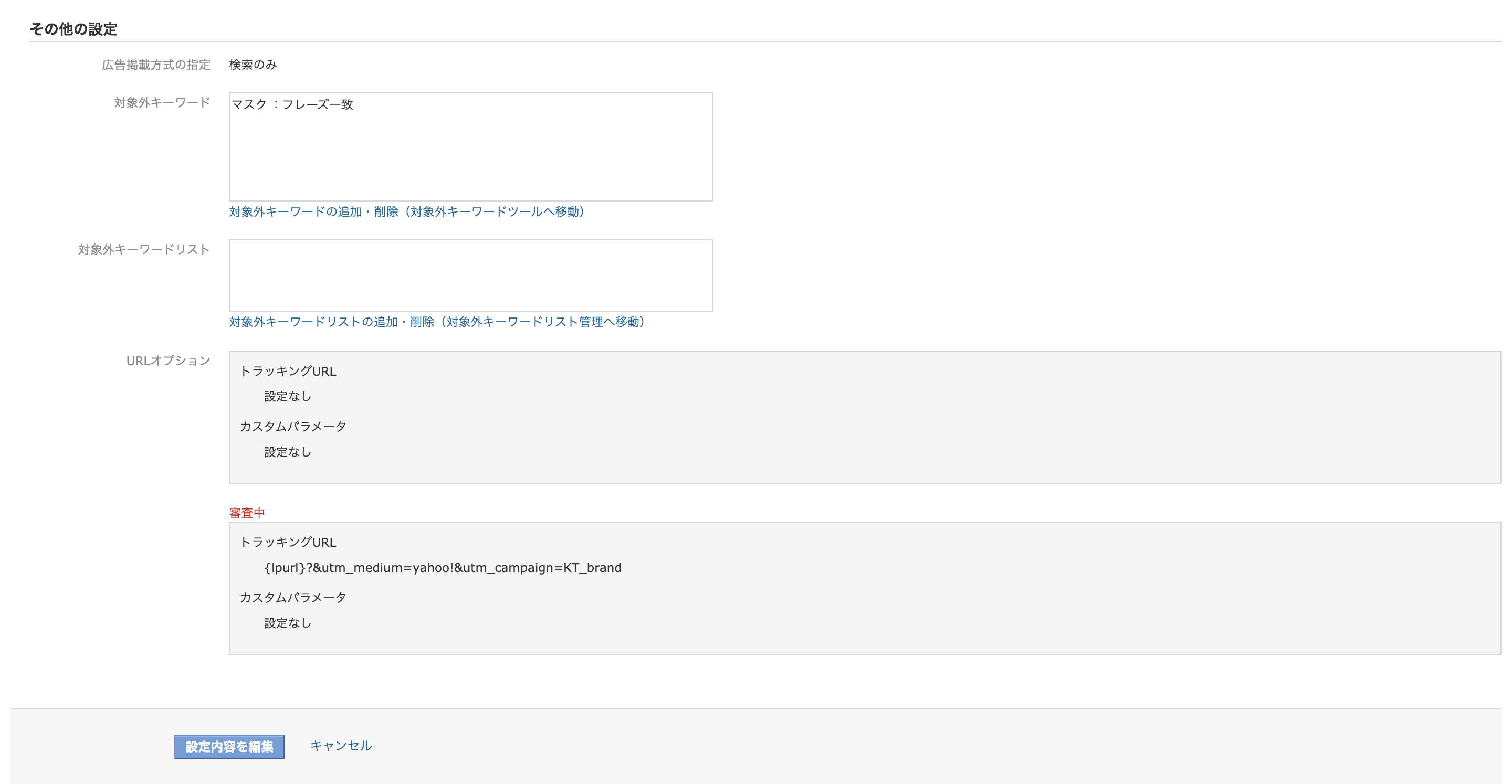The image size is (1512, 784).
Task: Click 設定なし under upper トラッキングURL
Action: [288, 396]
